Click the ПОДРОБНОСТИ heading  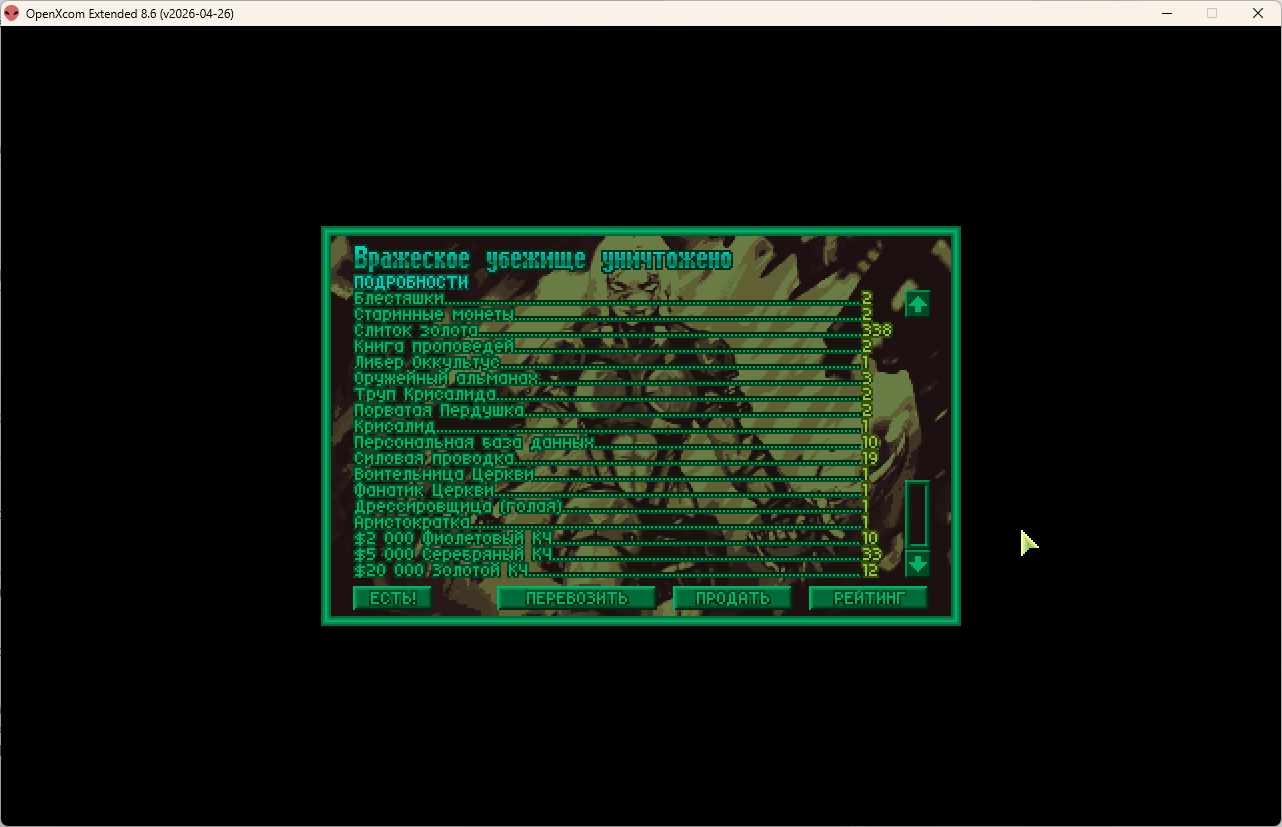(411, 282)
